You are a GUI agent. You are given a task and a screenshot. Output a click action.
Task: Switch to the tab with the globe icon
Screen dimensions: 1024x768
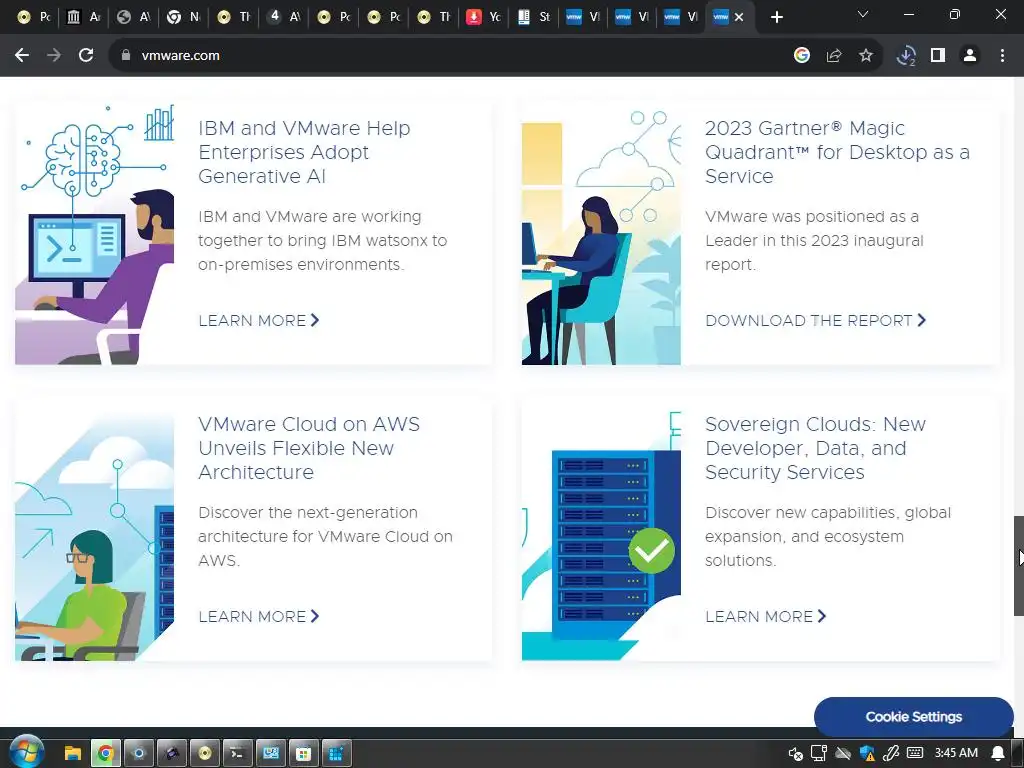point(134,17)
